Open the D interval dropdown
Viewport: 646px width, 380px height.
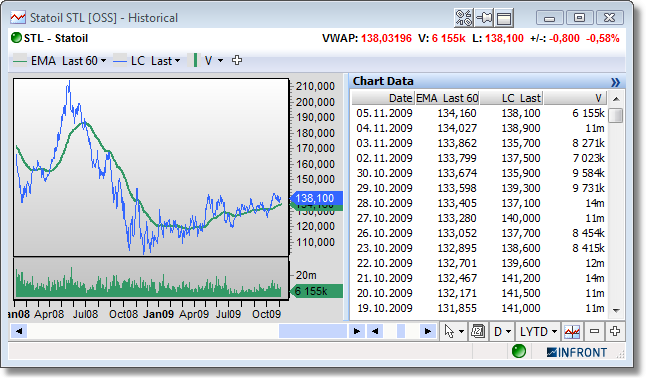[x=502, y=331]
